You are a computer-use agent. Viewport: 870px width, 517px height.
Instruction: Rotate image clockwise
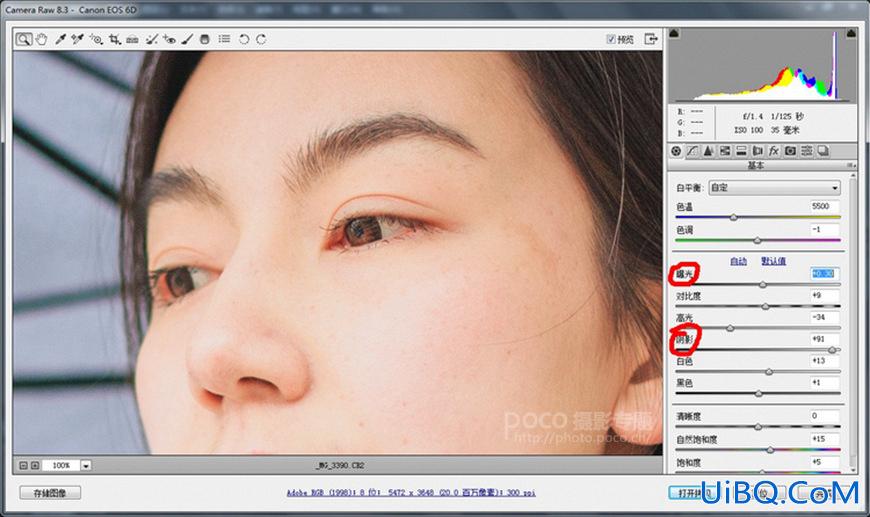(x=261, y=39)
